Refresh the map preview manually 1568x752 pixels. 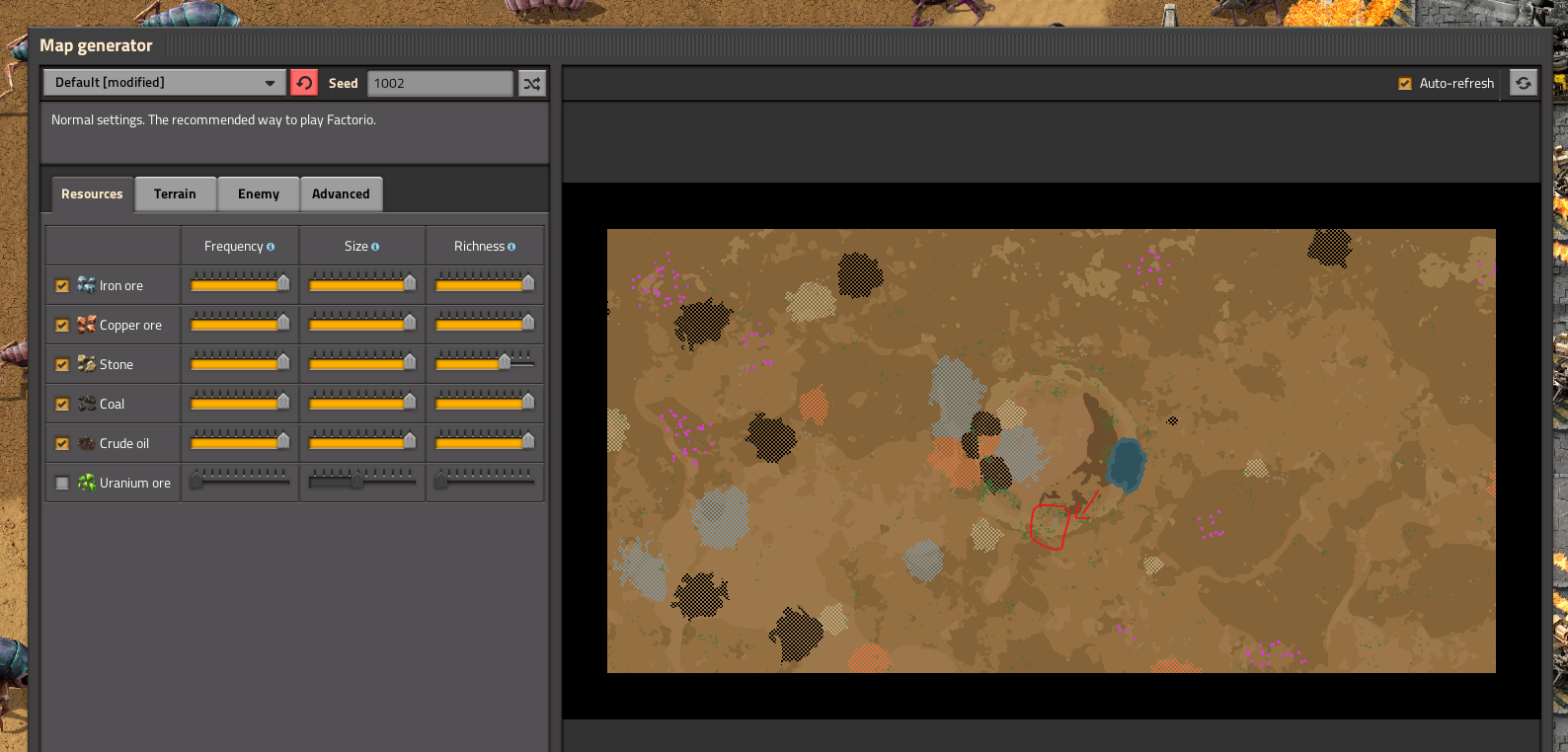point(1524,83)
